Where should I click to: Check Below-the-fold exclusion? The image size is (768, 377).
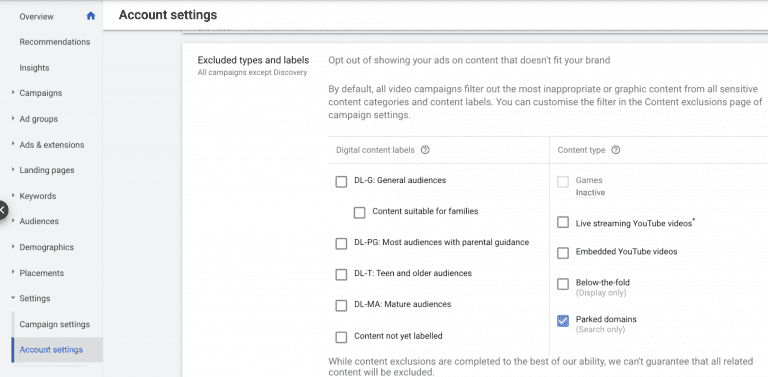coord(563,284)
